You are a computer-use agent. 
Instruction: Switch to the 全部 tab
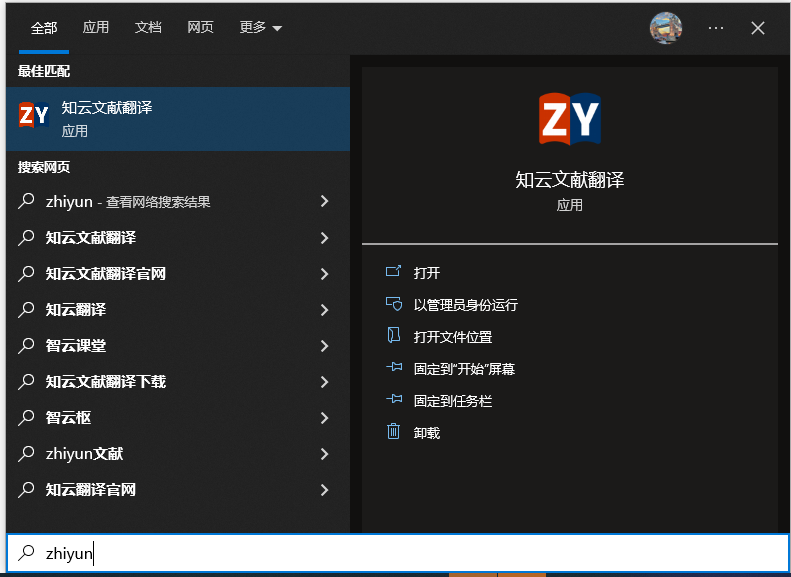point(44,28)
